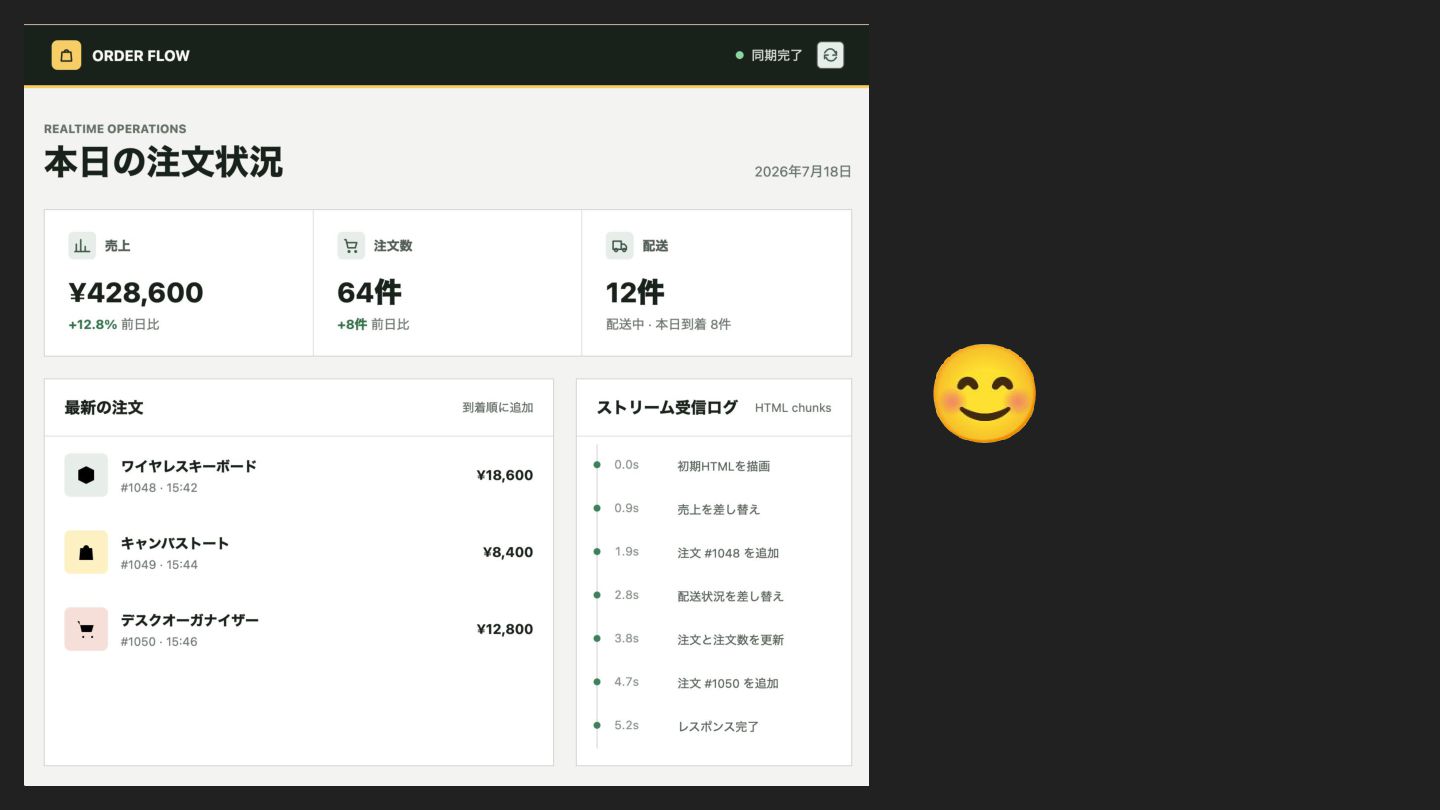Viewport: 1440px width, 810px height.
Task: Click the 注文数 card label
Action: point(393,246)
